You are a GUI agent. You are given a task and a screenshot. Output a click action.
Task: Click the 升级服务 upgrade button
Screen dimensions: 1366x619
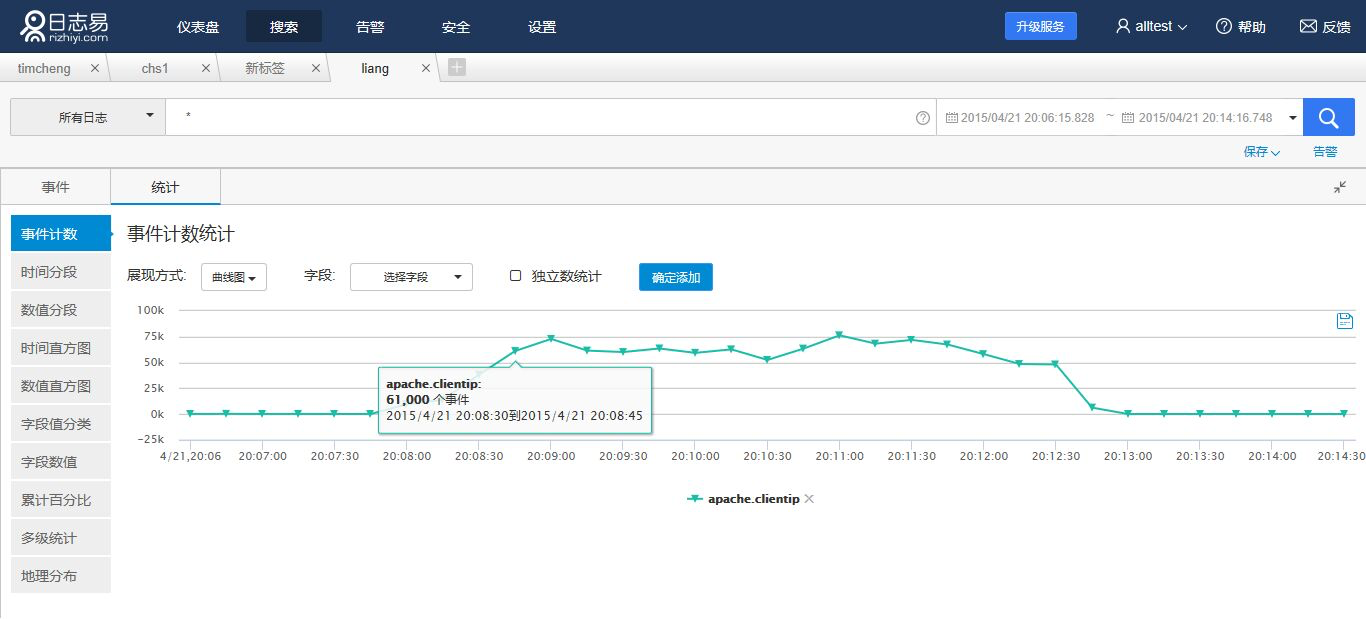pyautogui.click(x=1040, y=26)
